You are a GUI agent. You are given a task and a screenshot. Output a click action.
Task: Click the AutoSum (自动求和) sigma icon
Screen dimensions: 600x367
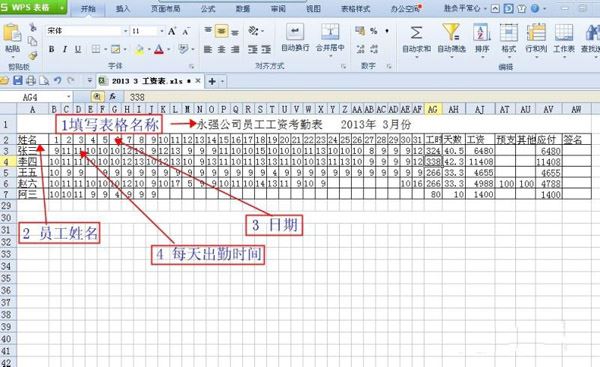[416, 33]
